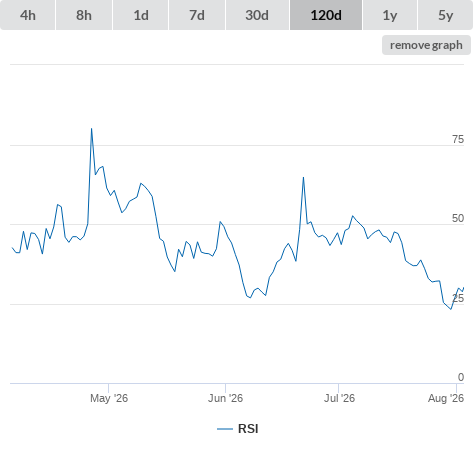Click the remove graph button
This screenshot has height=455, width=474.
click(x=426, y=45)
